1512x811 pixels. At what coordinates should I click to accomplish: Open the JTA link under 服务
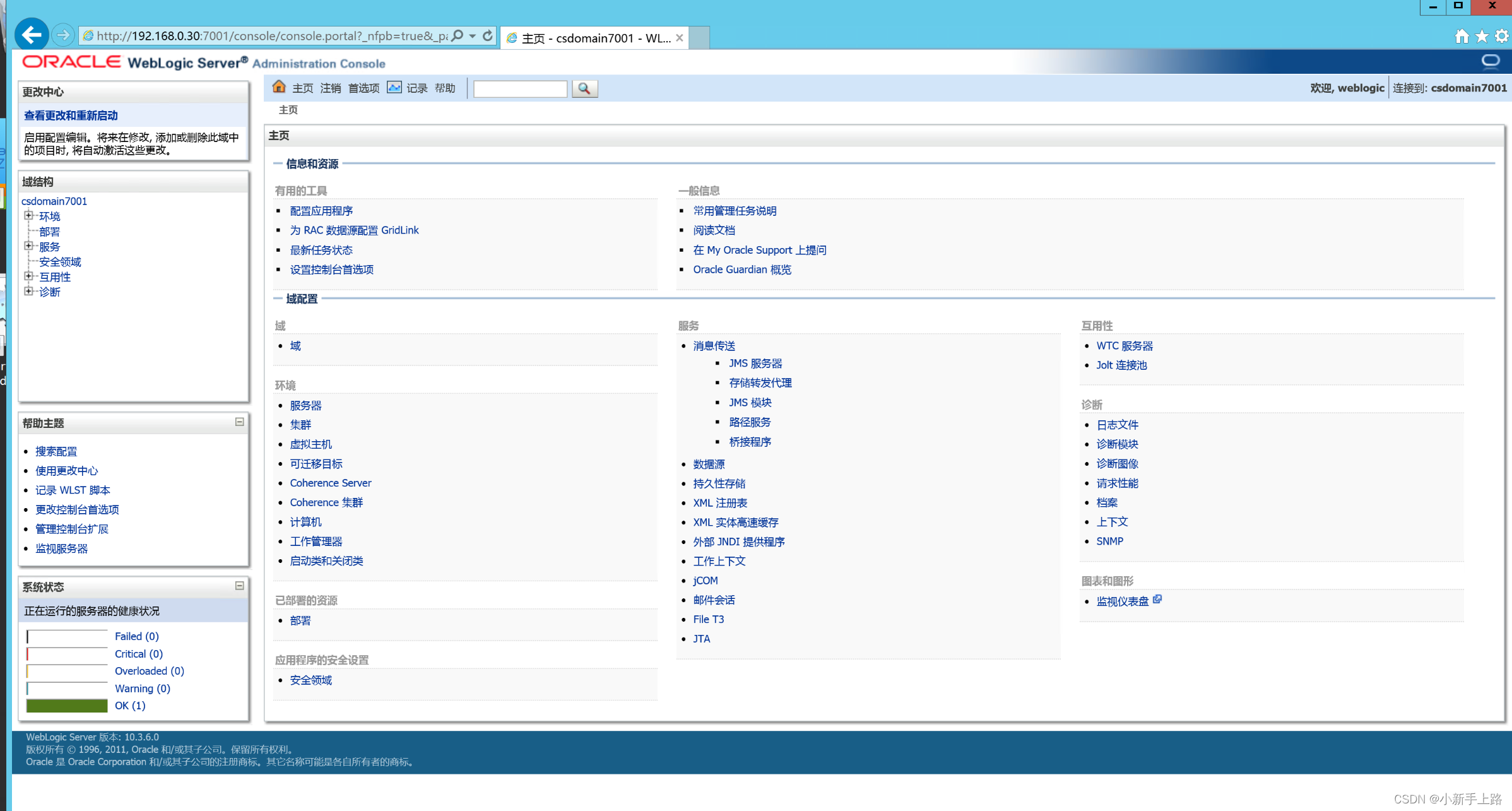tap(702, 639)
